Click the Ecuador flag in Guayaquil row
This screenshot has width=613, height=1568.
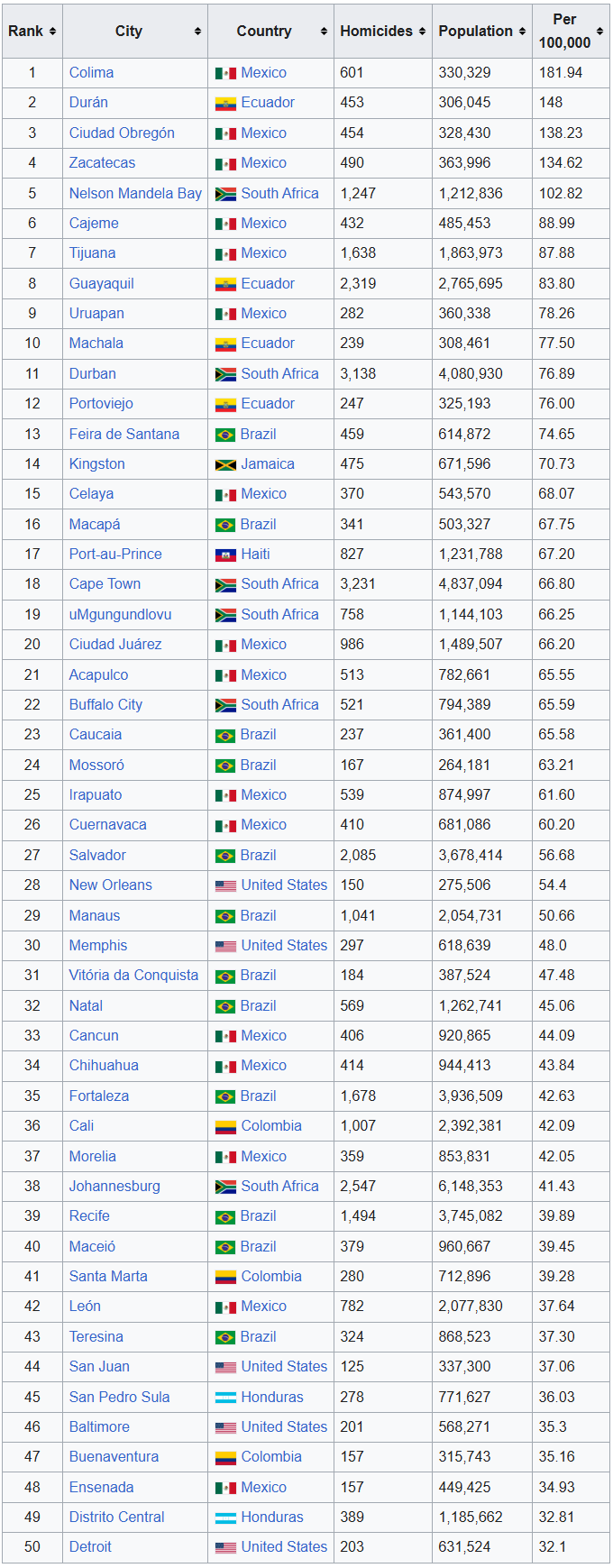coord(225,284)
